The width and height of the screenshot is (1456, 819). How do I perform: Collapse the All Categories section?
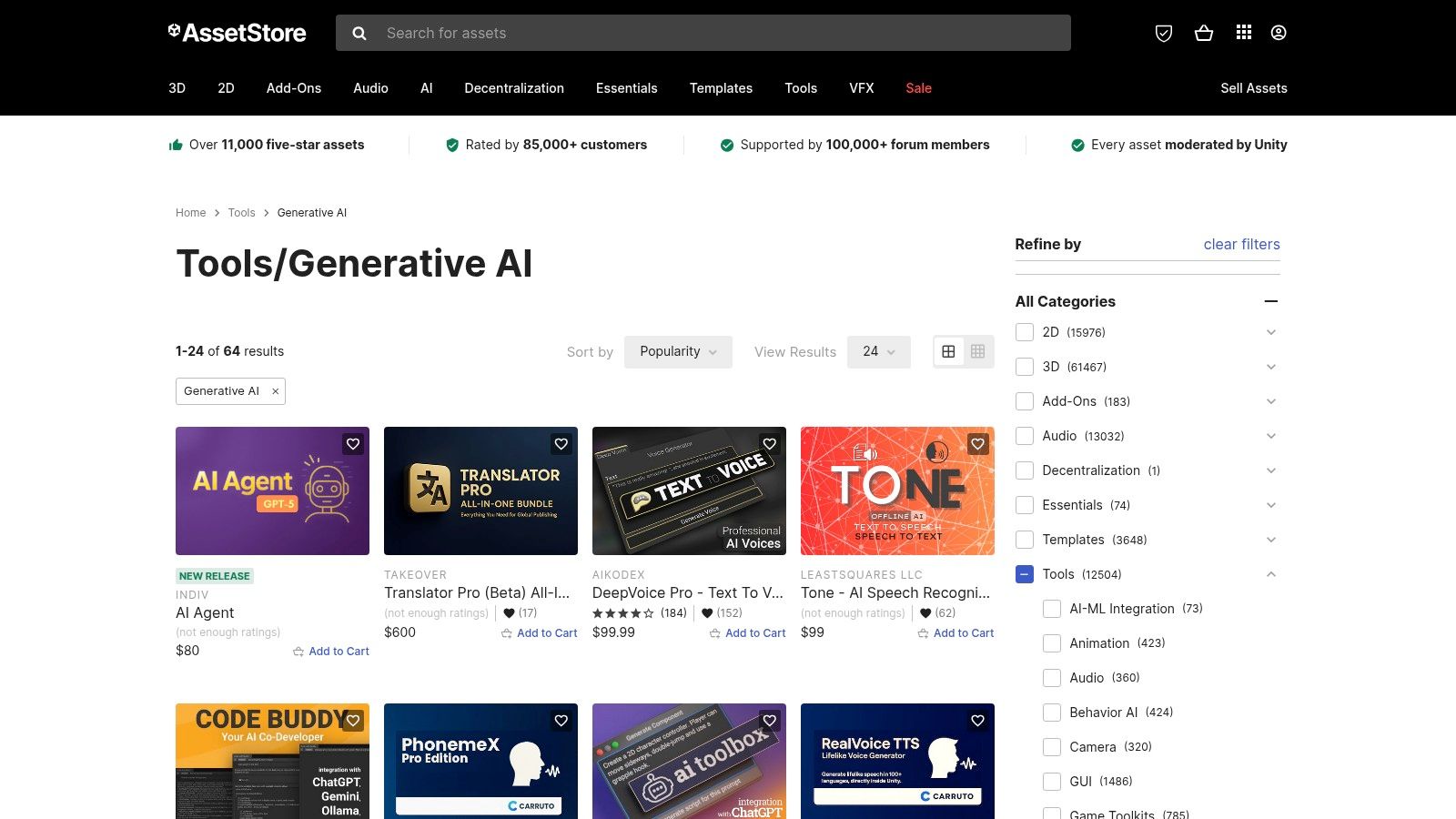point(1270,301)
